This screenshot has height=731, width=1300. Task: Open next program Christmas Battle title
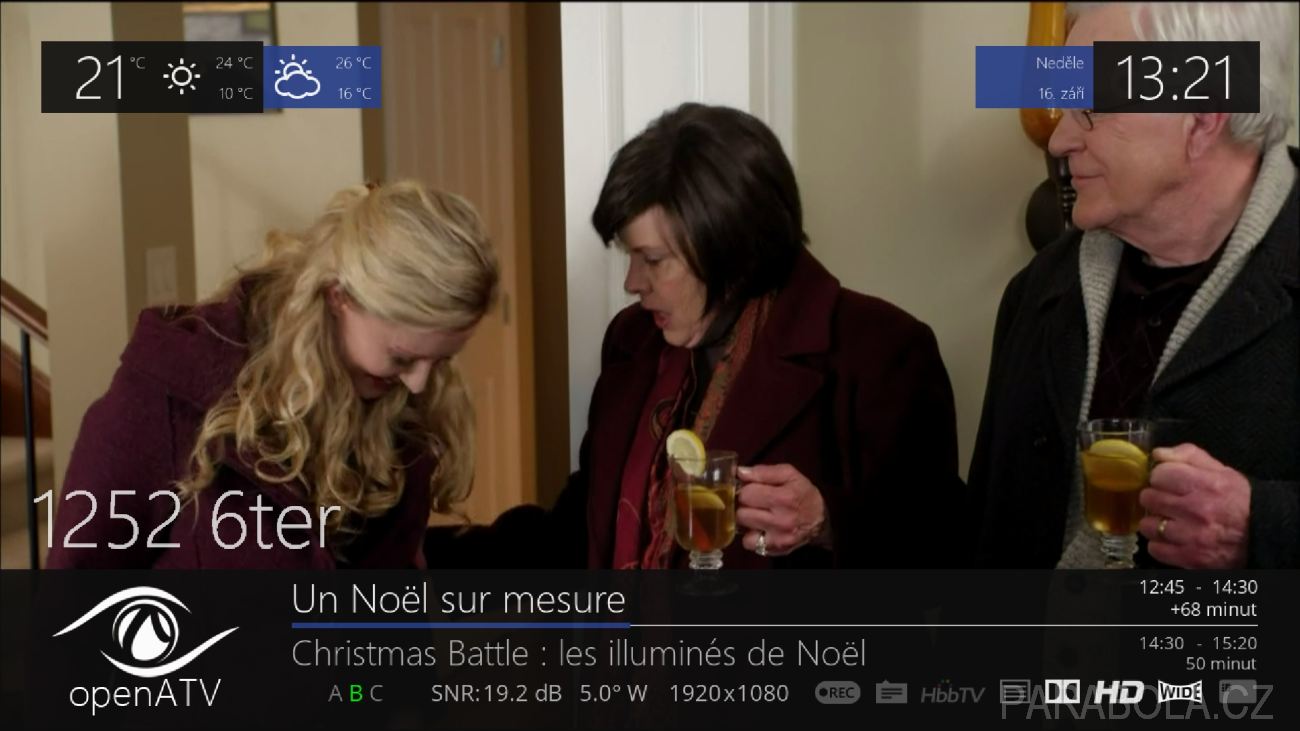[578, 654]
